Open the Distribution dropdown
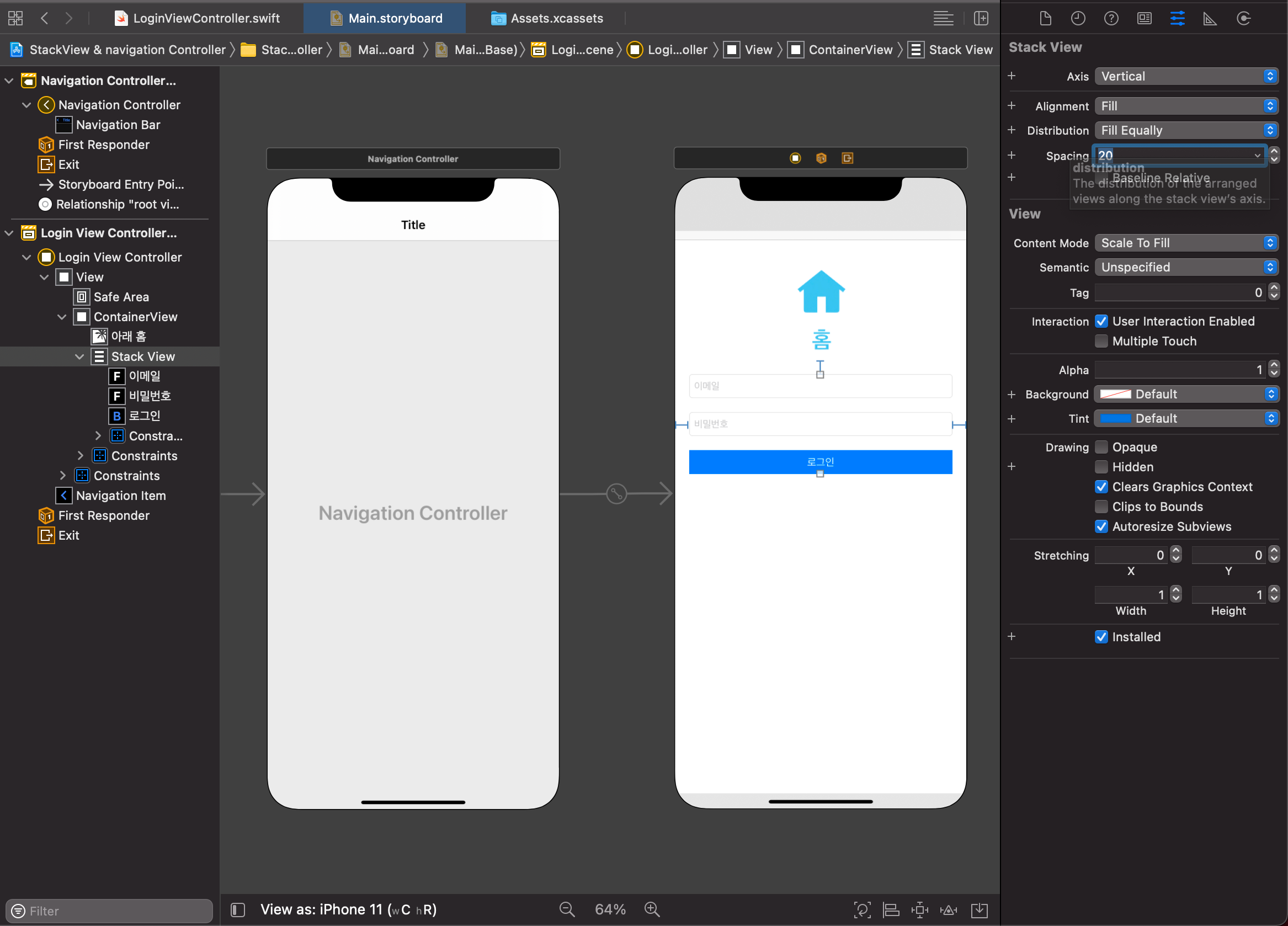1288x926 pixels. (x=1186, y=131)
